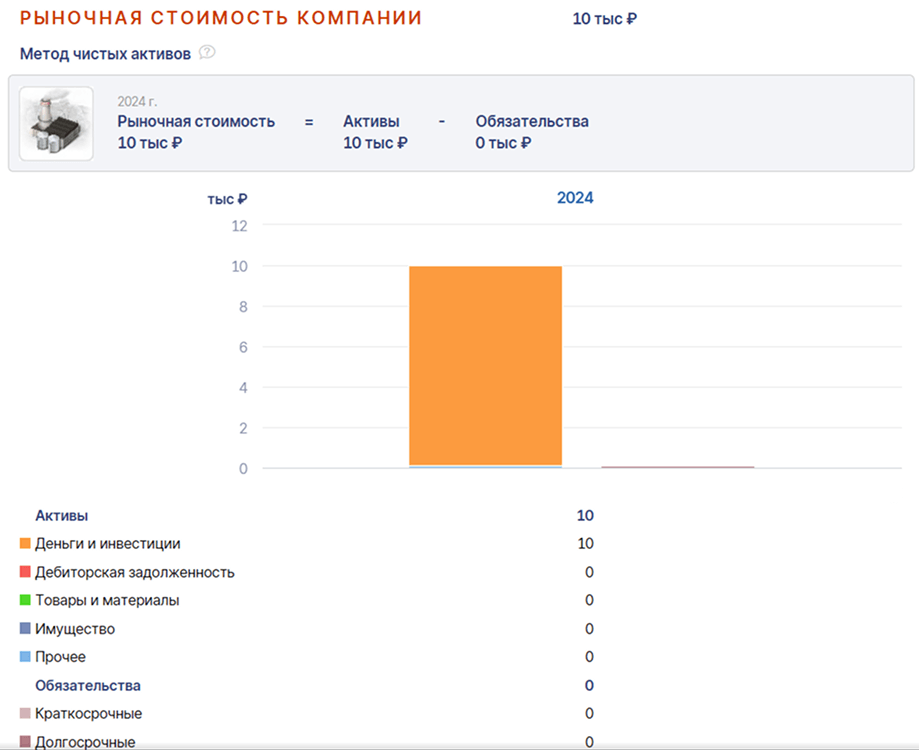Click the light blue Прочее legend swatch
This screenshot has height=750, width=919.
pyautogui.click(x=25, y=656)
